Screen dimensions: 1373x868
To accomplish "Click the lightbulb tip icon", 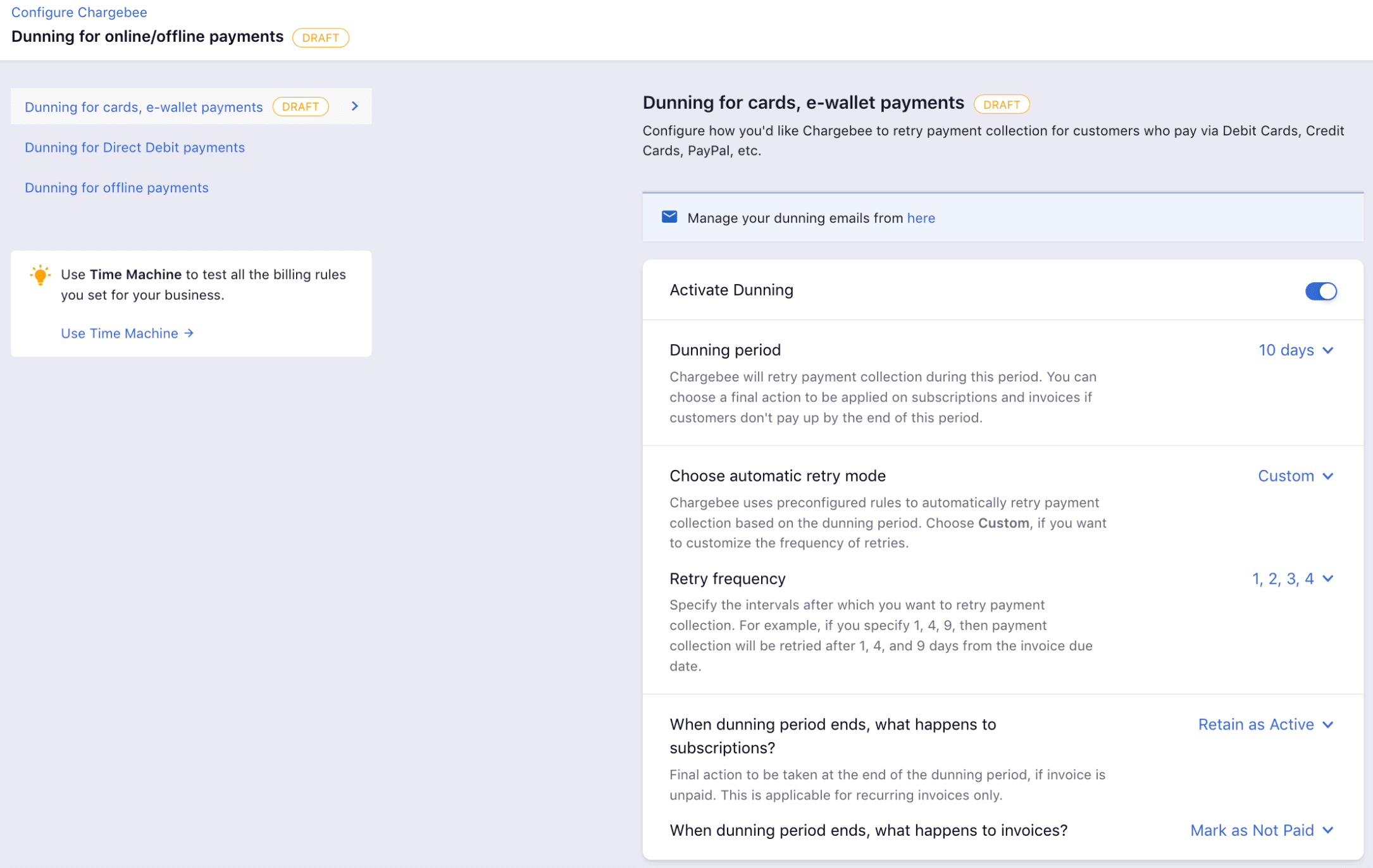I will [40, 275].
